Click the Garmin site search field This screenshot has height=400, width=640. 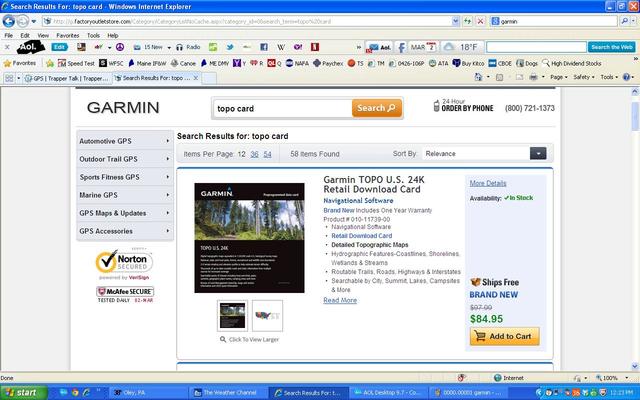(282, 109)
